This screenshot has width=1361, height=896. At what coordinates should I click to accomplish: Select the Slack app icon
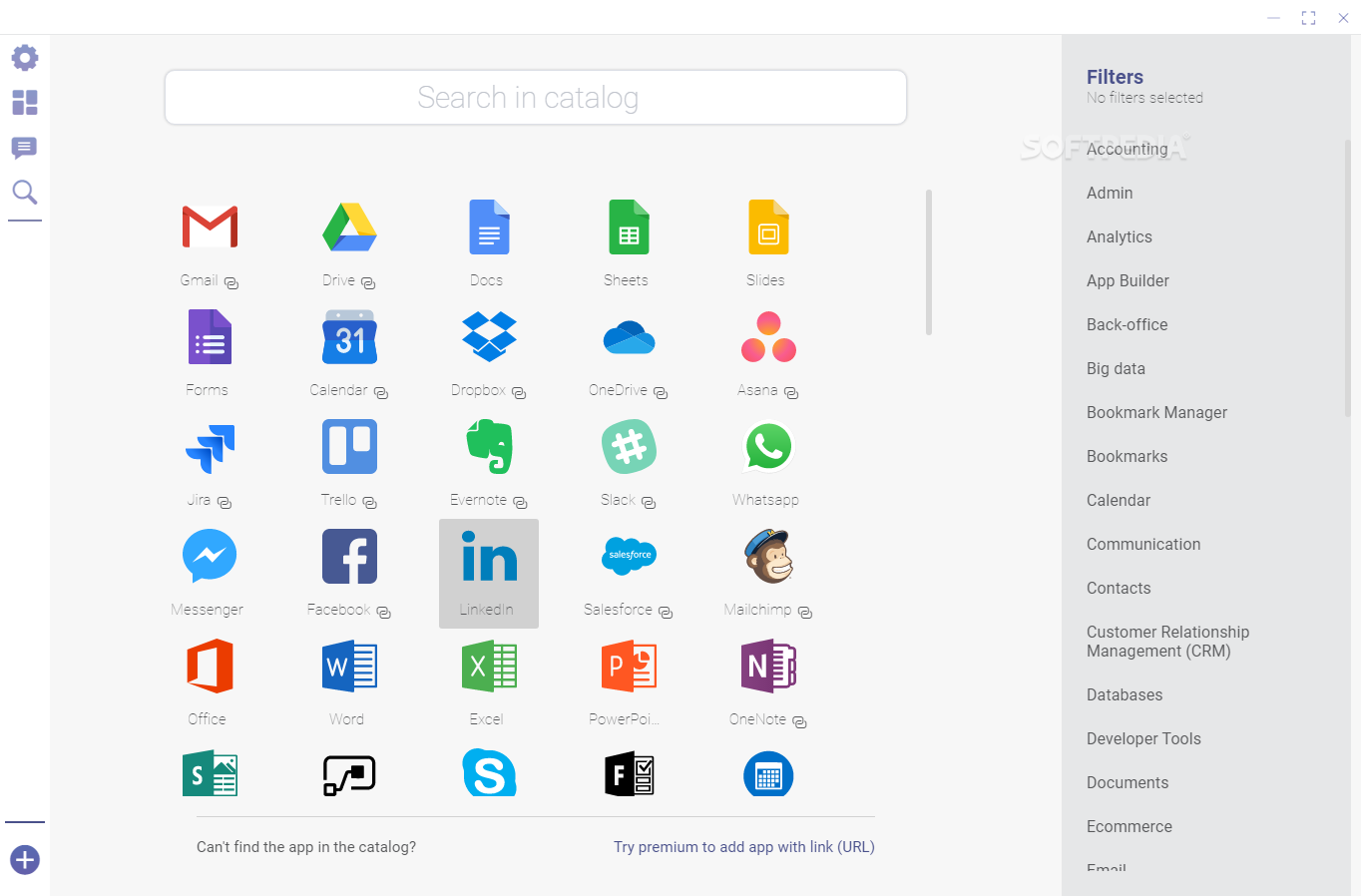tap(629, 446)
